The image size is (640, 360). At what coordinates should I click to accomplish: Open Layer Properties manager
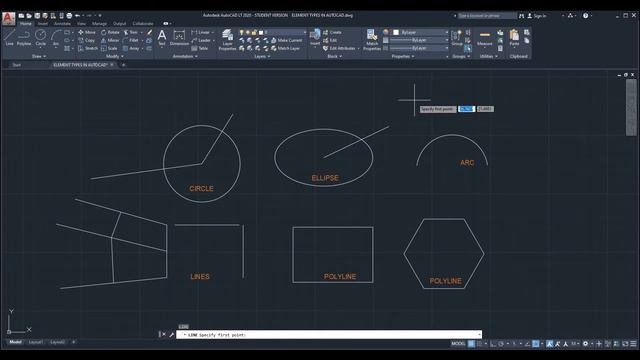pos(227,40)
